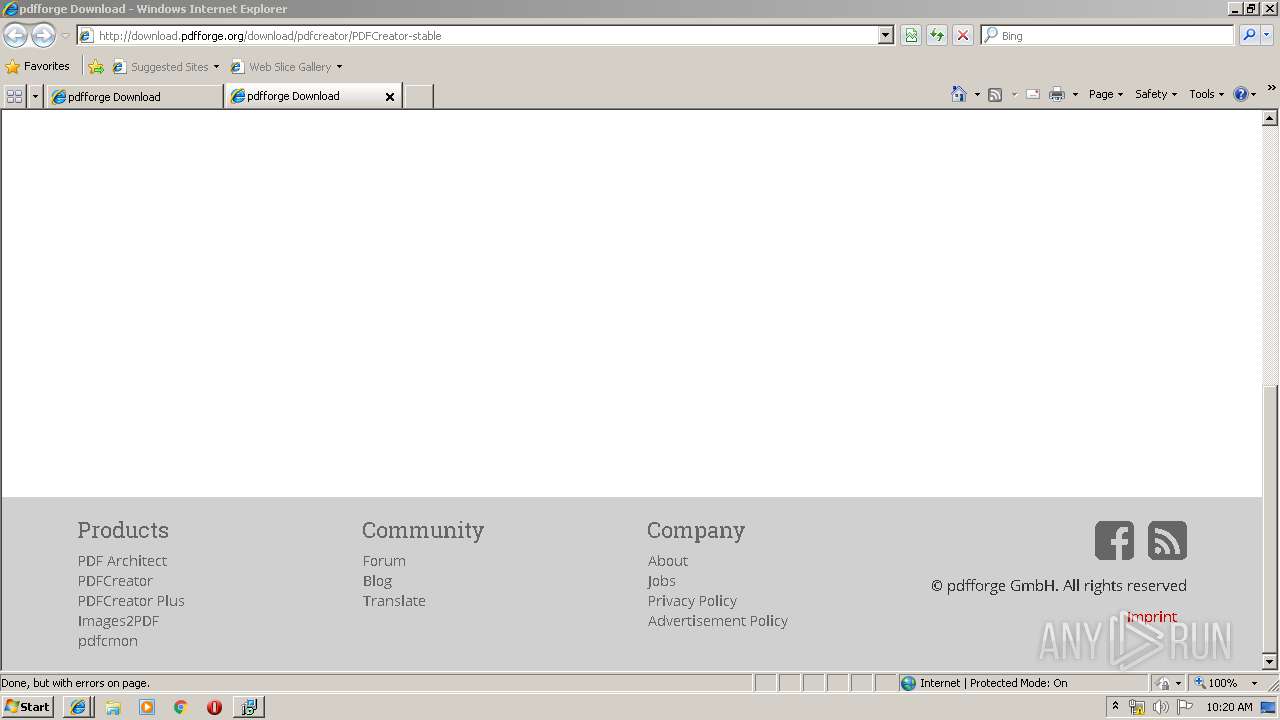Open a new blank tab

(418, 97)
